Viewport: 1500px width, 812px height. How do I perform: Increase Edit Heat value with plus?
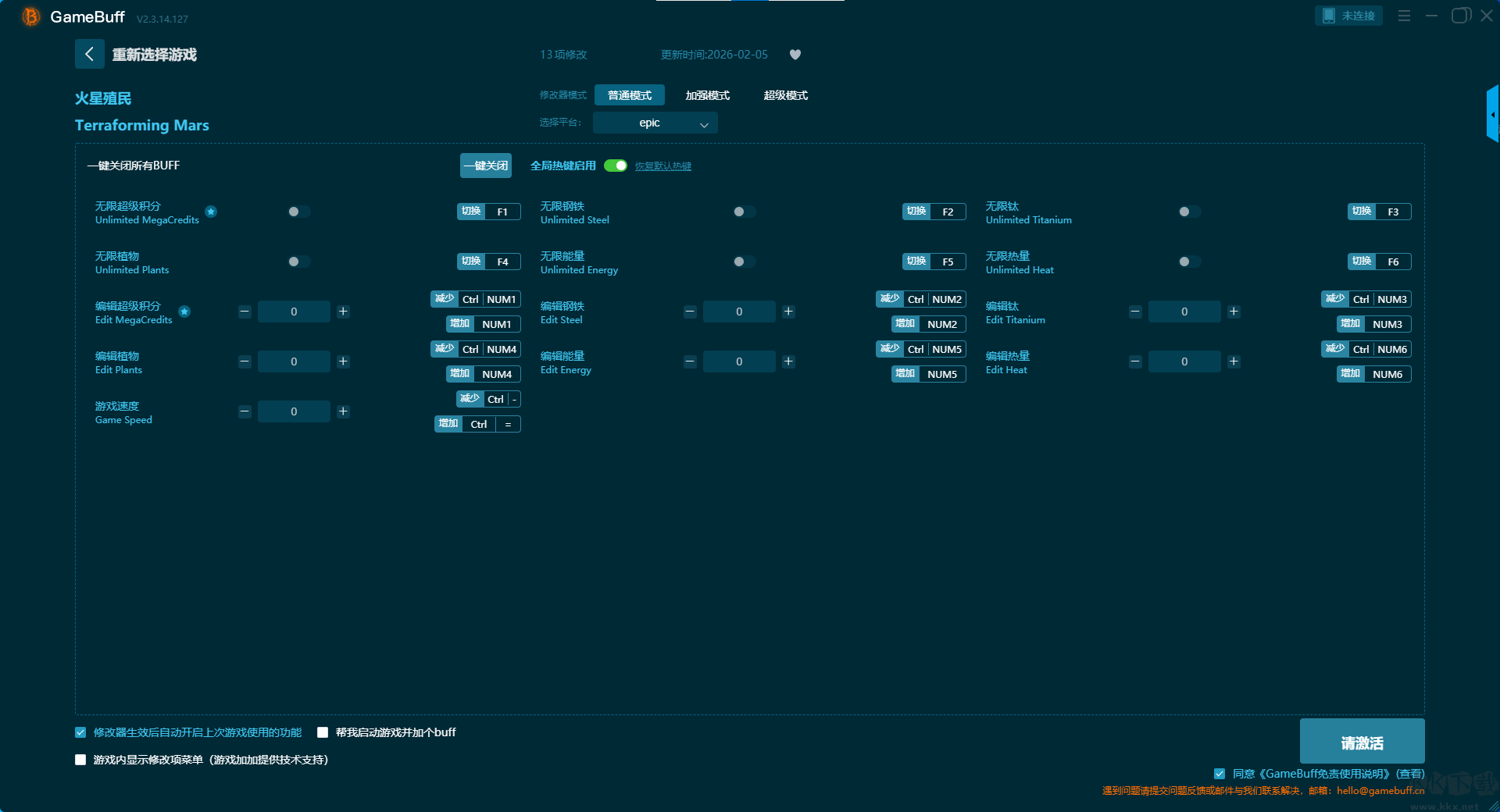(x=1234, y=361)
